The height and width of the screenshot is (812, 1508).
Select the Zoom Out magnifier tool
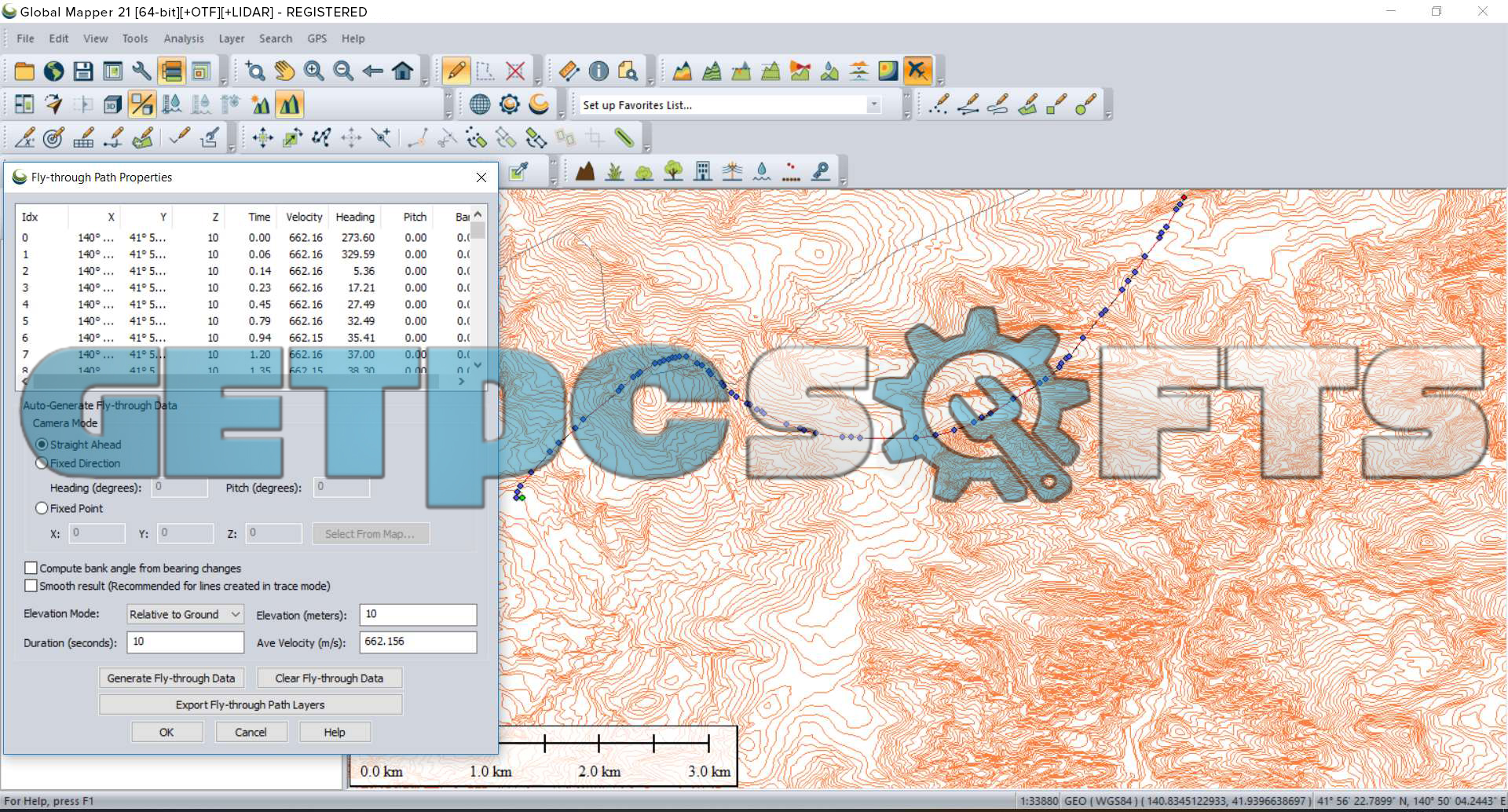tap(343, 71)
